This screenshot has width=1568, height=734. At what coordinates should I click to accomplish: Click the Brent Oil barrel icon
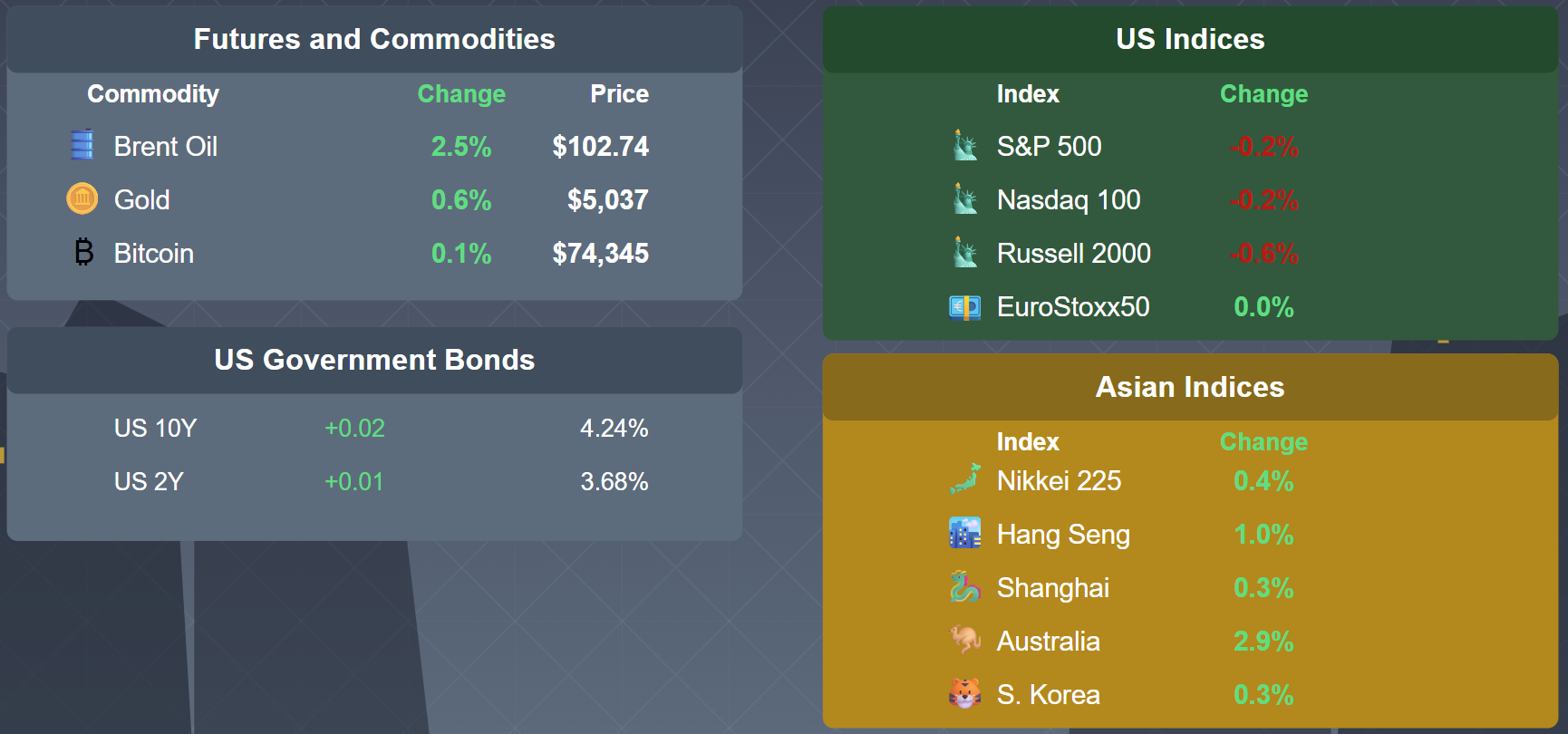click(x=82, y=145)
